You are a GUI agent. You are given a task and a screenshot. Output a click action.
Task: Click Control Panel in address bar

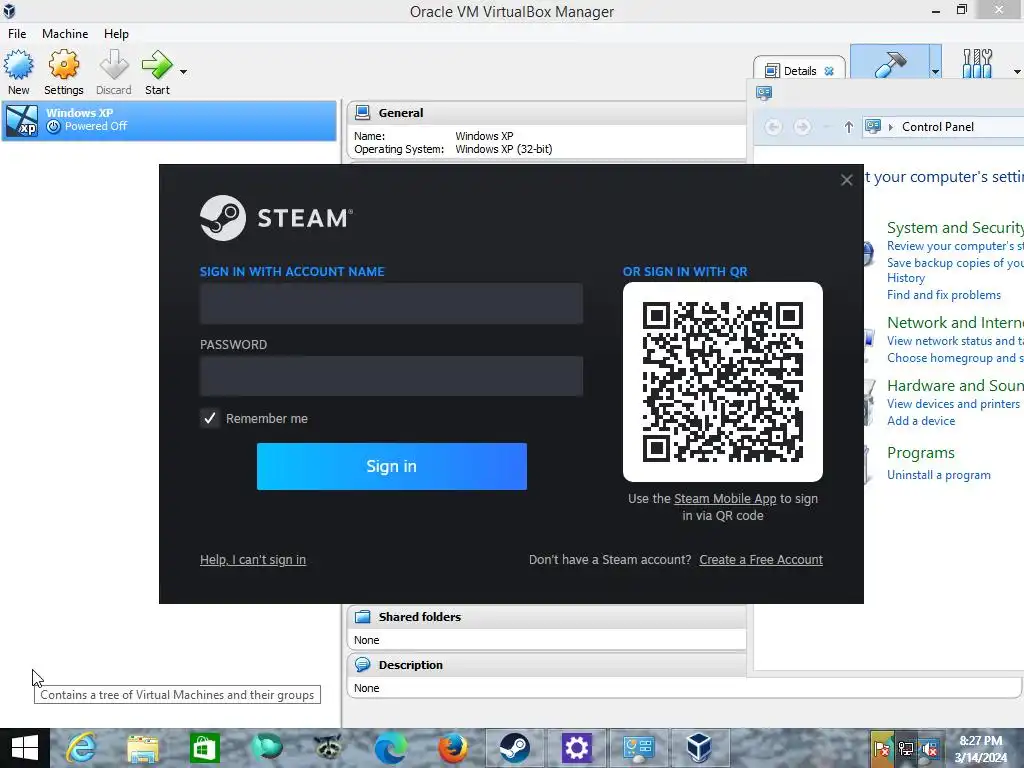[938, 127]
